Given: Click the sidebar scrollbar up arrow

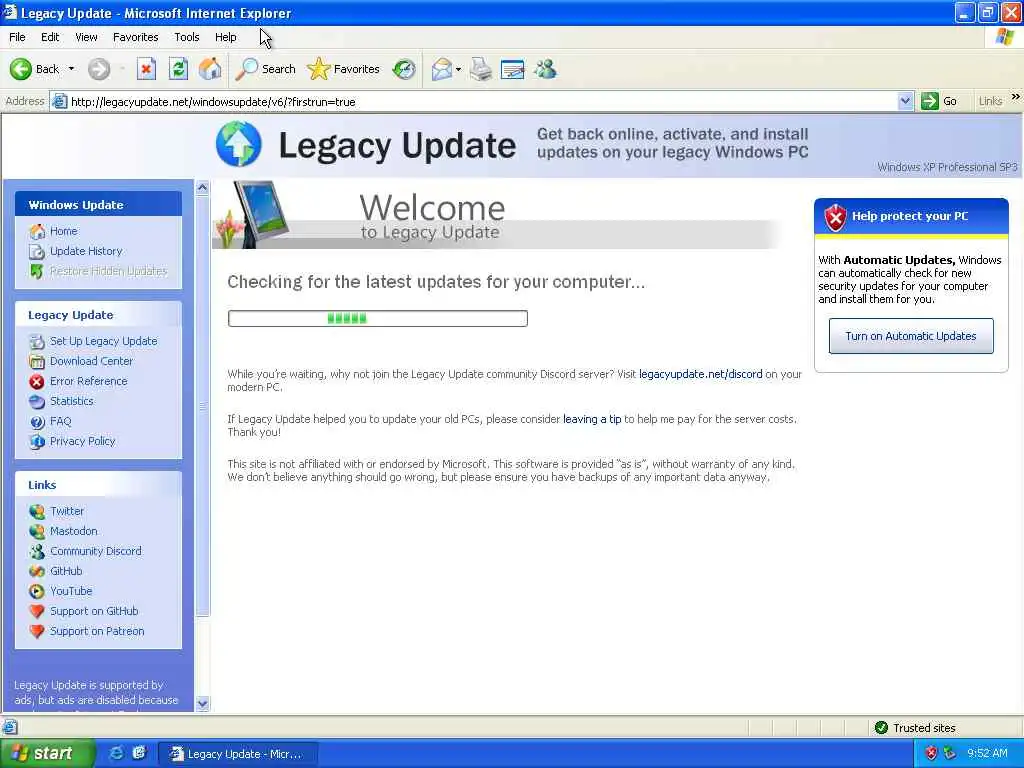Looking at the screenshot, I should click(202, 187).
